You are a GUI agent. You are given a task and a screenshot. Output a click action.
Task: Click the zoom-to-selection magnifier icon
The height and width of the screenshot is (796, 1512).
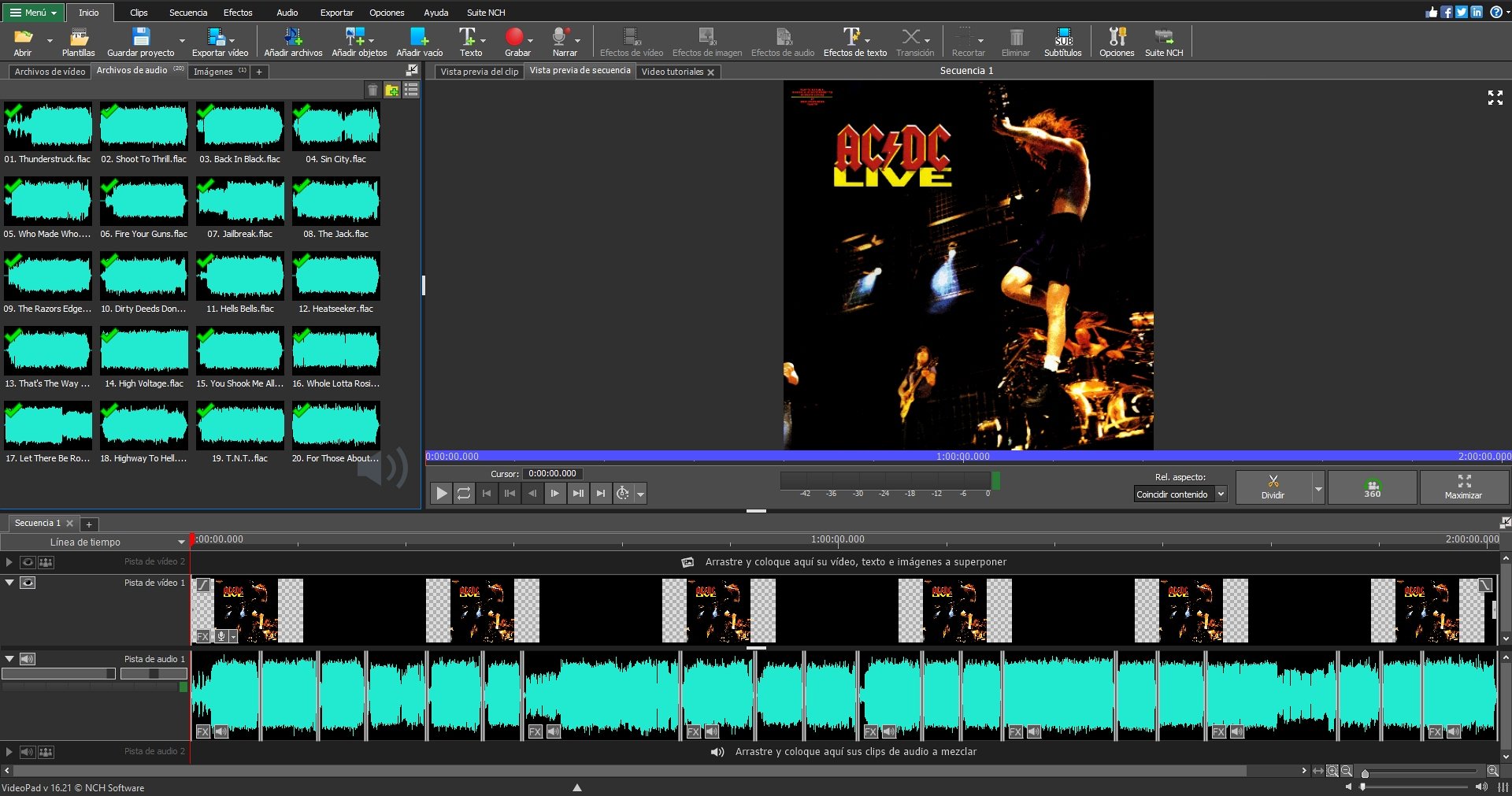pos(1332,771)
